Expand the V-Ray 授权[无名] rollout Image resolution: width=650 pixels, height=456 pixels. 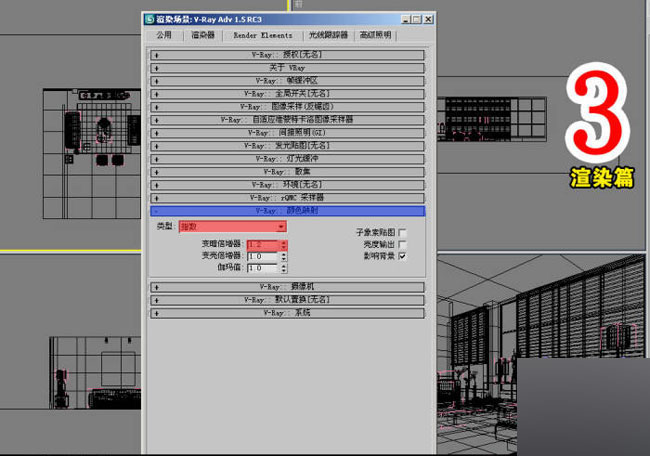tap(287, 55)
